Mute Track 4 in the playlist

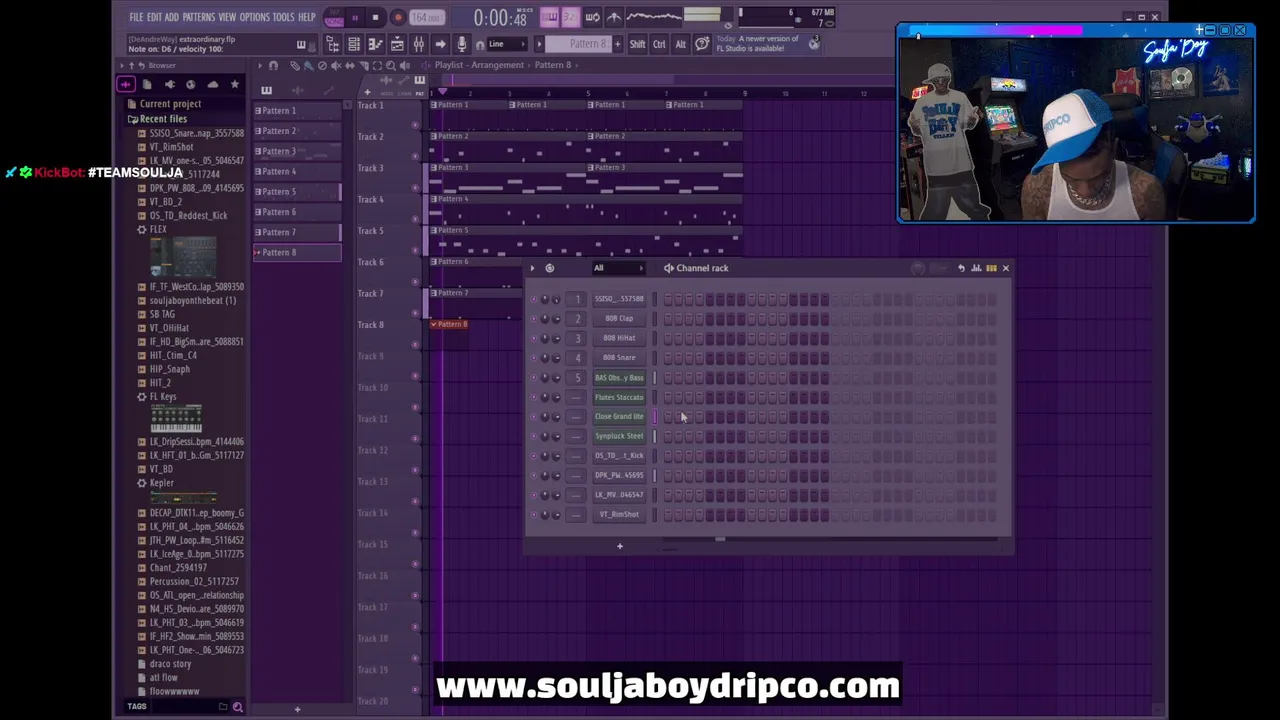pos(415,219)
